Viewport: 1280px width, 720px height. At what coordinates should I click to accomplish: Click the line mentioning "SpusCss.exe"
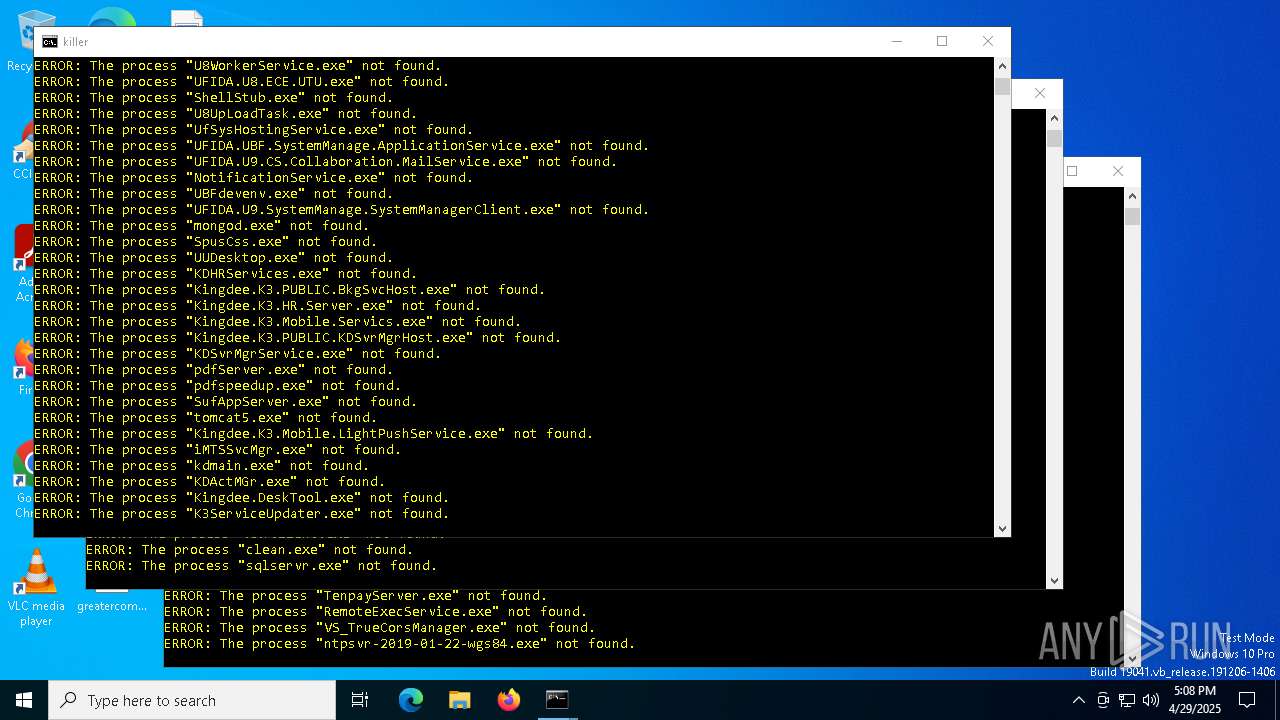[206, 242]
